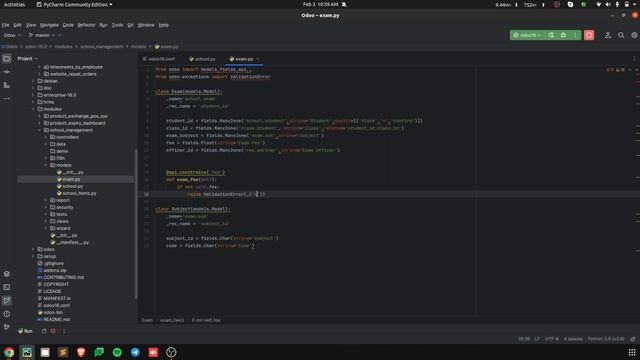Click the UTF-8 encoding indicator
This screenshot has width=640, height=360.
click(552, 339)
